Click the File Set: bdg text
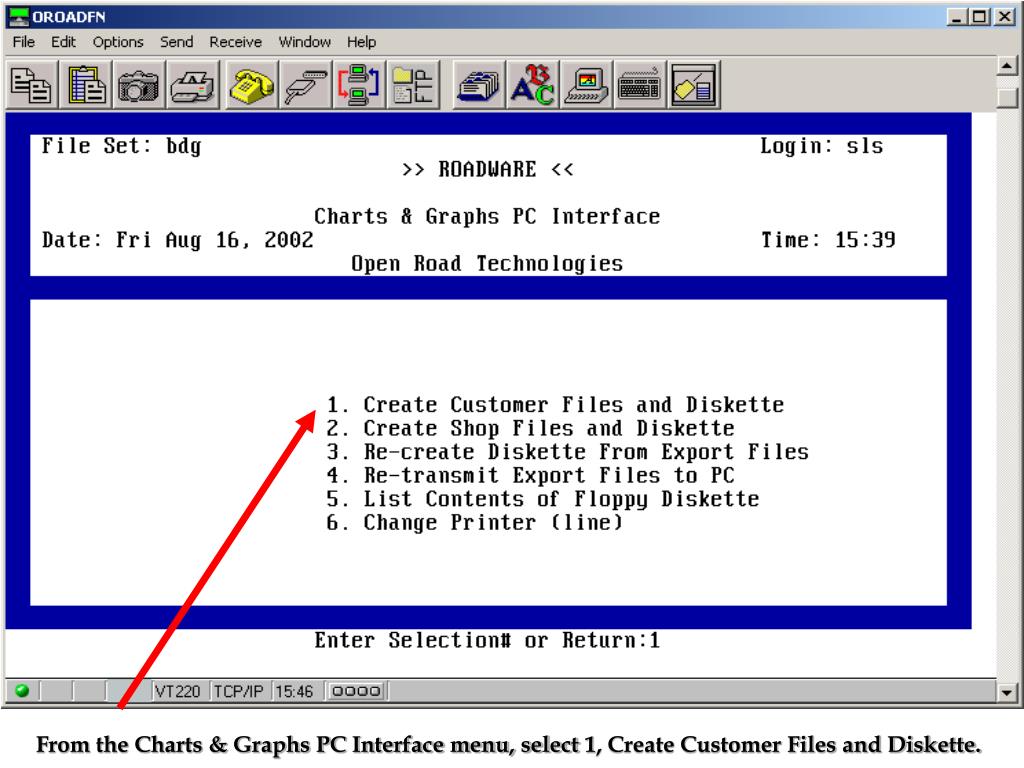Viewport: 1024px width, 768px height. tap(121, 146)
